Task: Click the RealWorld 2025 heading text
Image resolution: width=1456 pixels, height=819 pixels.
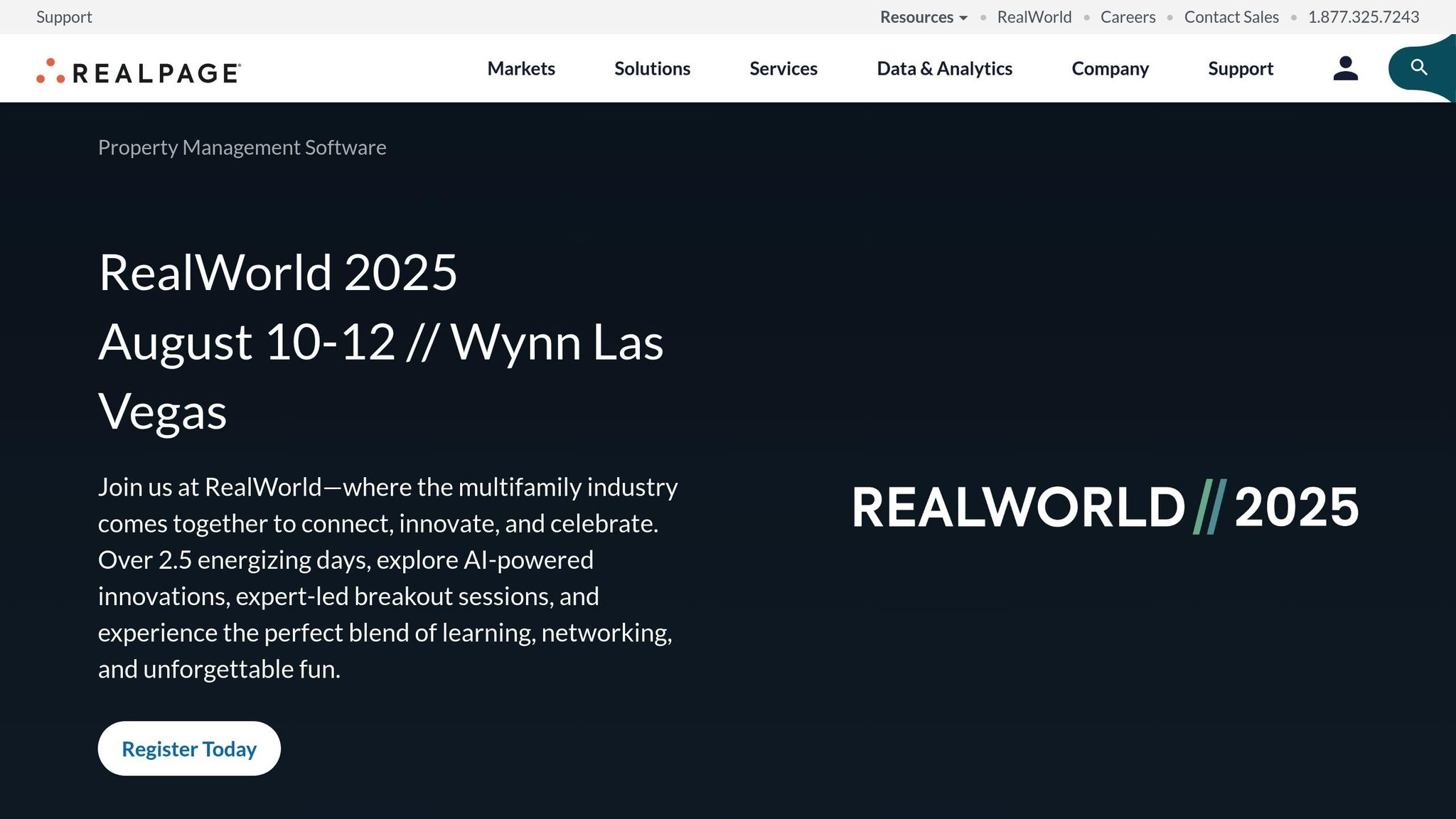Action: [278, 272]
